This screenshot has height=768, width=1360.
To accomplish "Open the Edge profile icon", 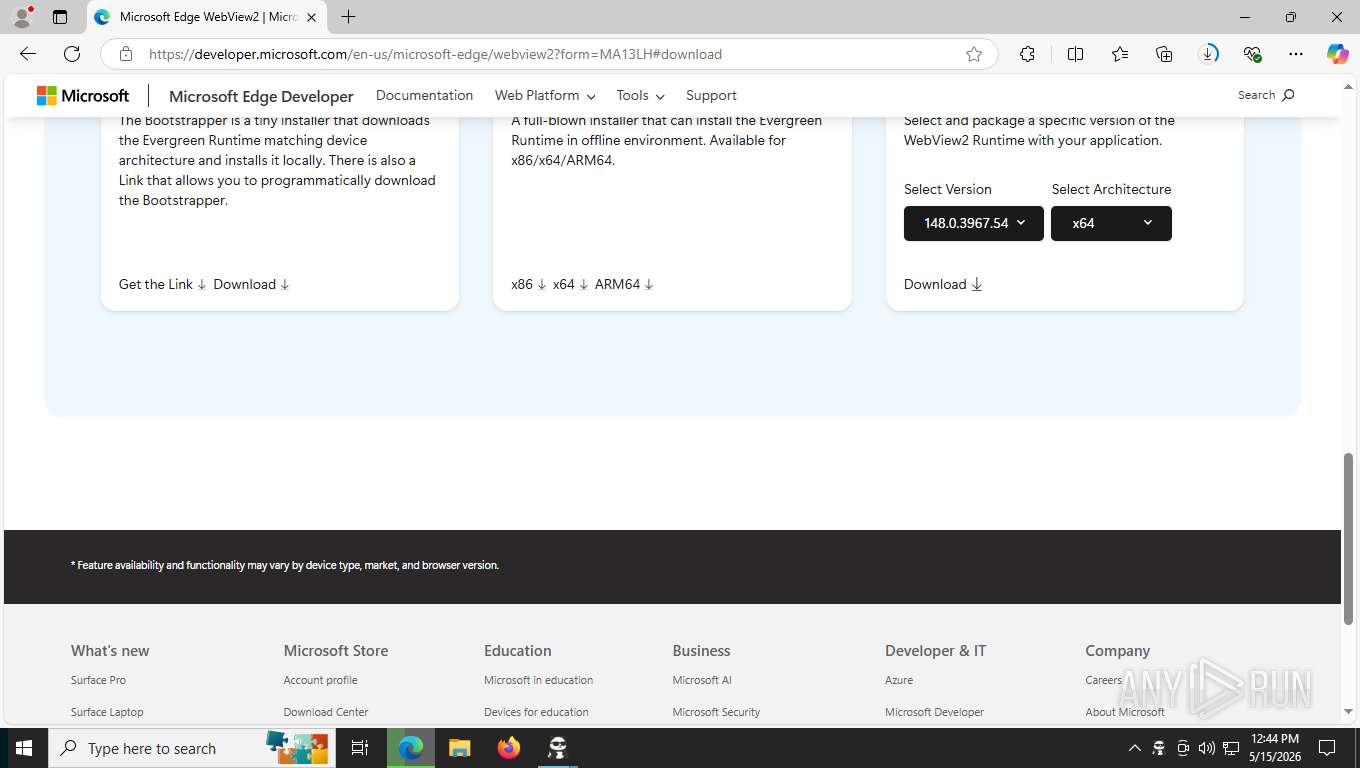I will pos(22,17).
